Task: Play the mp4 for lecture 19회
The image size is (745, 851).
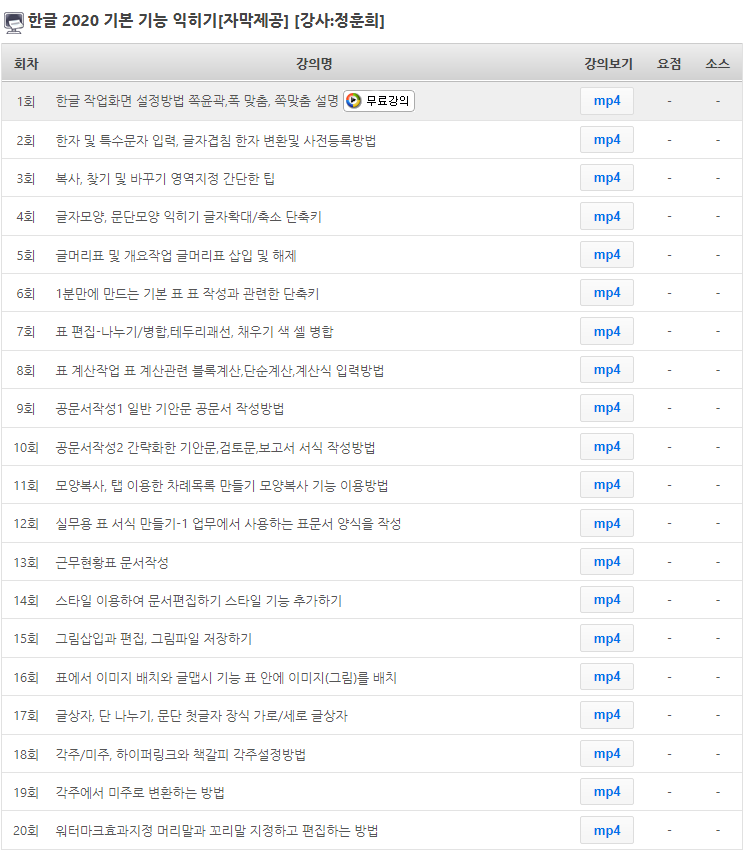Action: [607, 792]
